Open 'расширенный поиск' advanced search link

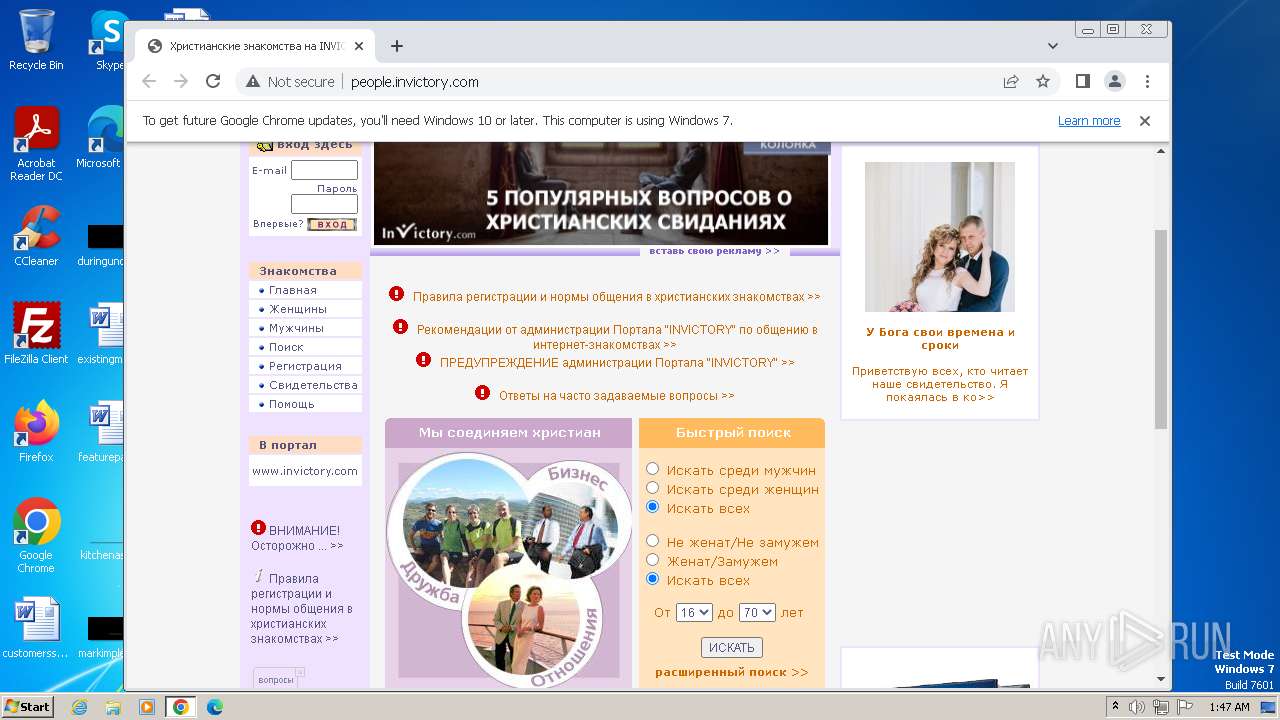[x=732, y=672]
